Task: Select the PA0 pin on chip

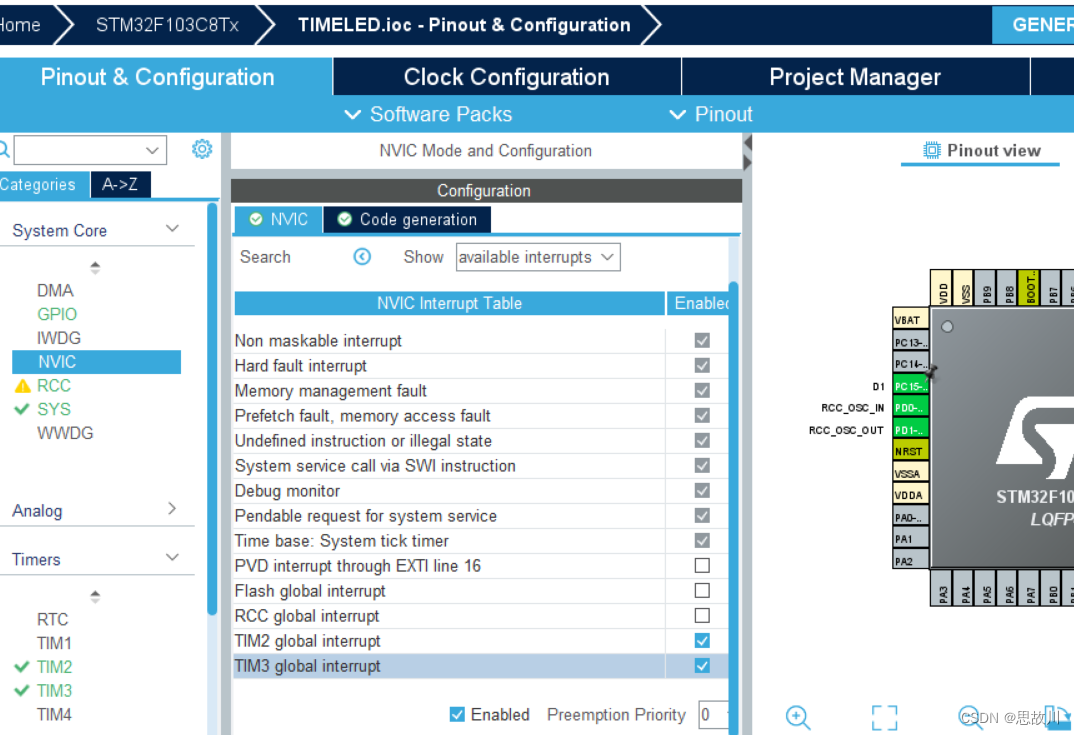Action: click(910, 517)
